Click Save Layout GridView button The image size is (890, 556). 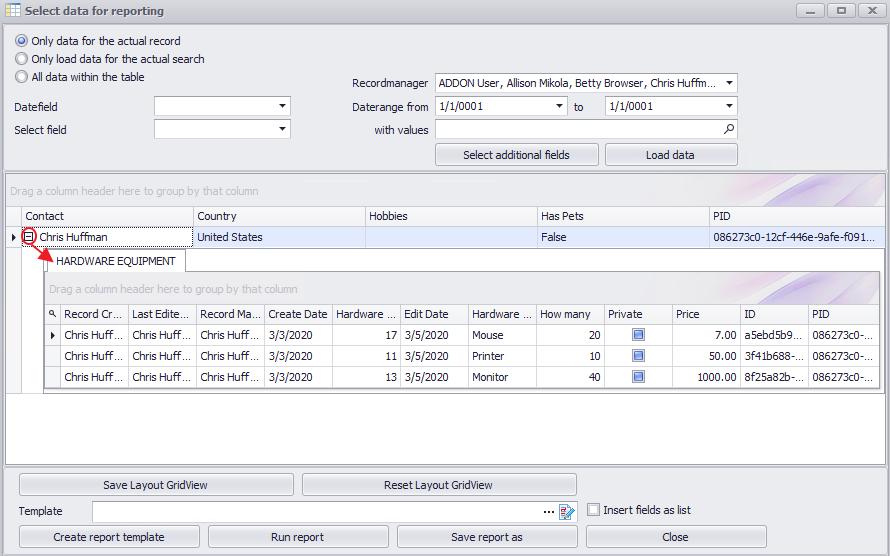pyautogui.click(x=156, y=485)
